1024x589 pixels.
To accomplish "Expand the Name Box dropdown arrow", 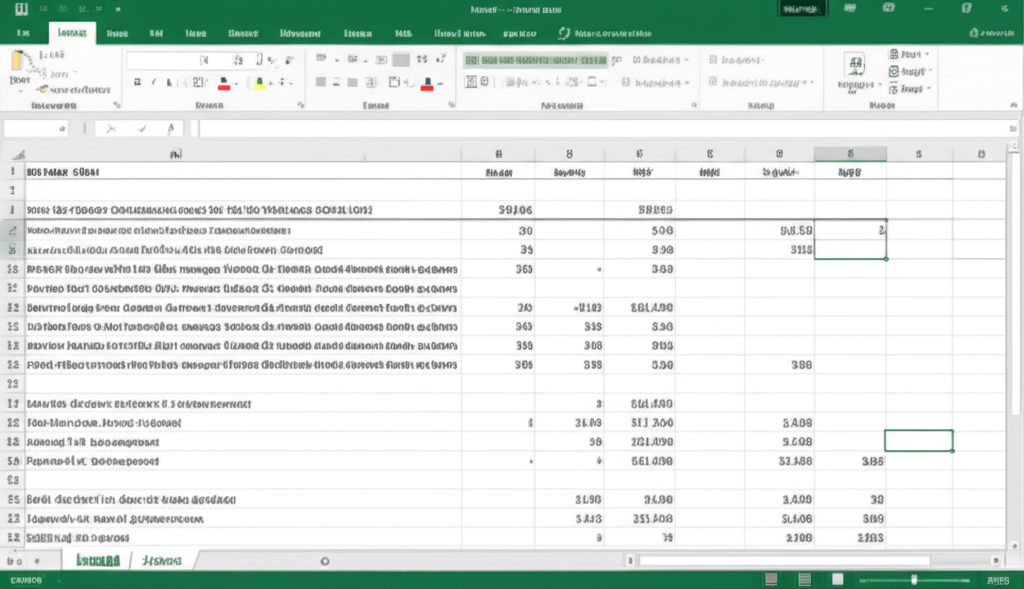I will [62, 128].
